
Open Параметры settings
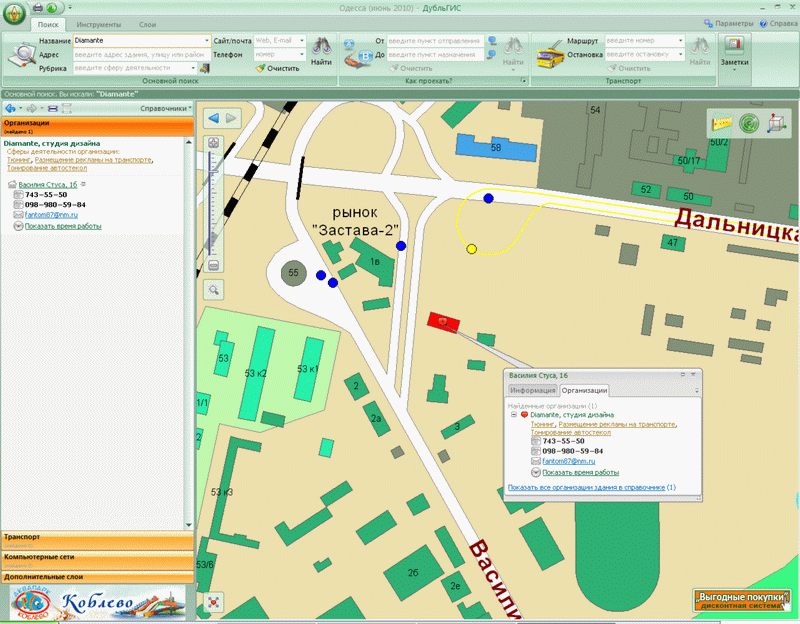(729, 23)
